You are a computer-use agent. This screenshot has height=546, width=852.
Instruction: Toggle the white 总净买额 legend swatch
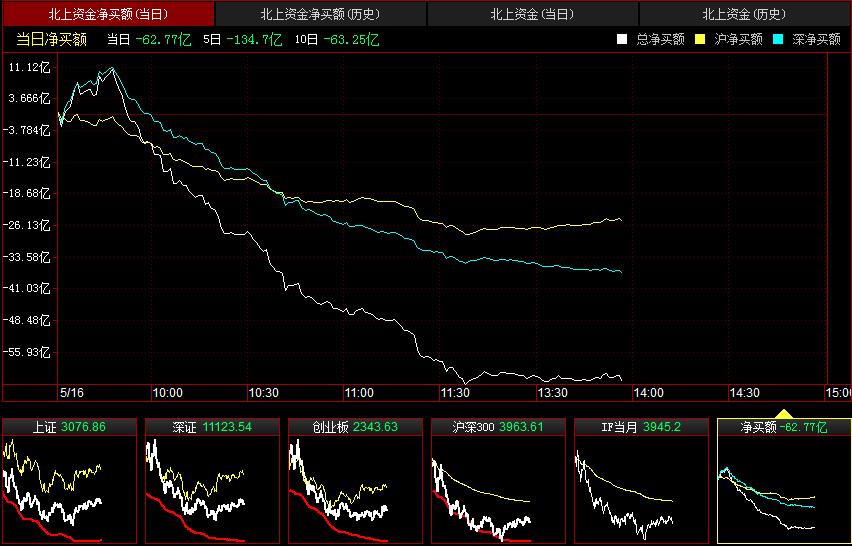[x=622, y=39]
